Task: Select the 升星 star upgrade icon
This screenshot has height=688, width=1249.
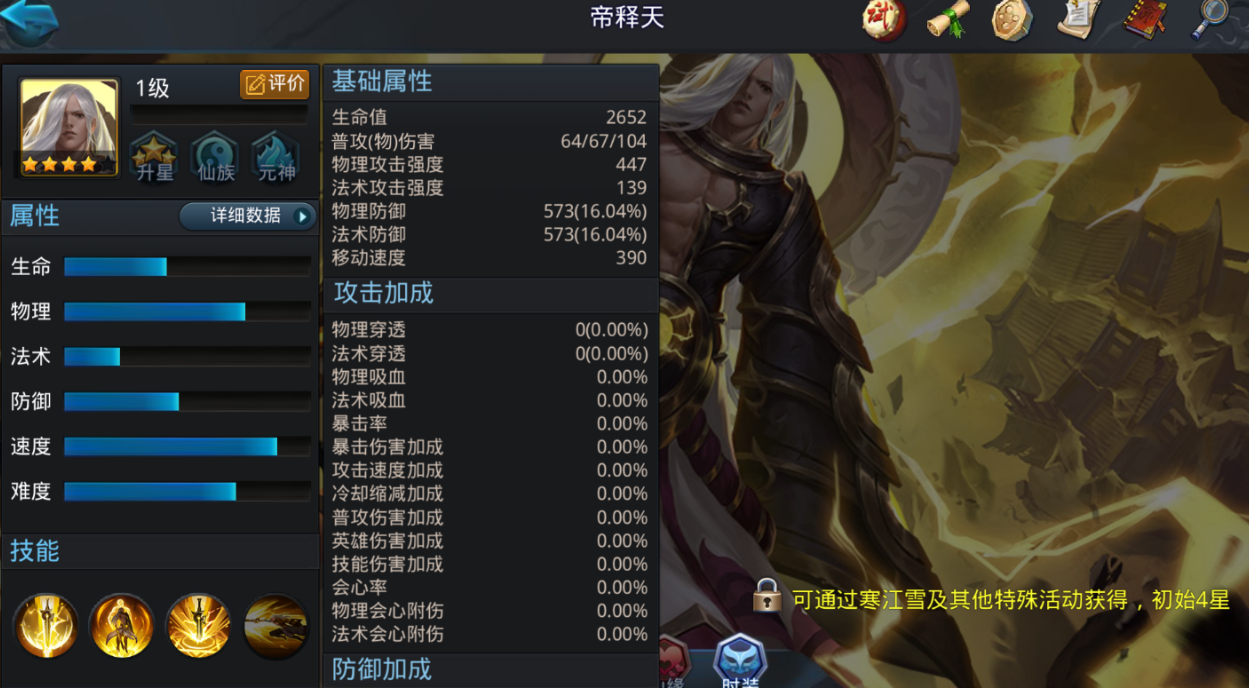Action: pos(154,157)
